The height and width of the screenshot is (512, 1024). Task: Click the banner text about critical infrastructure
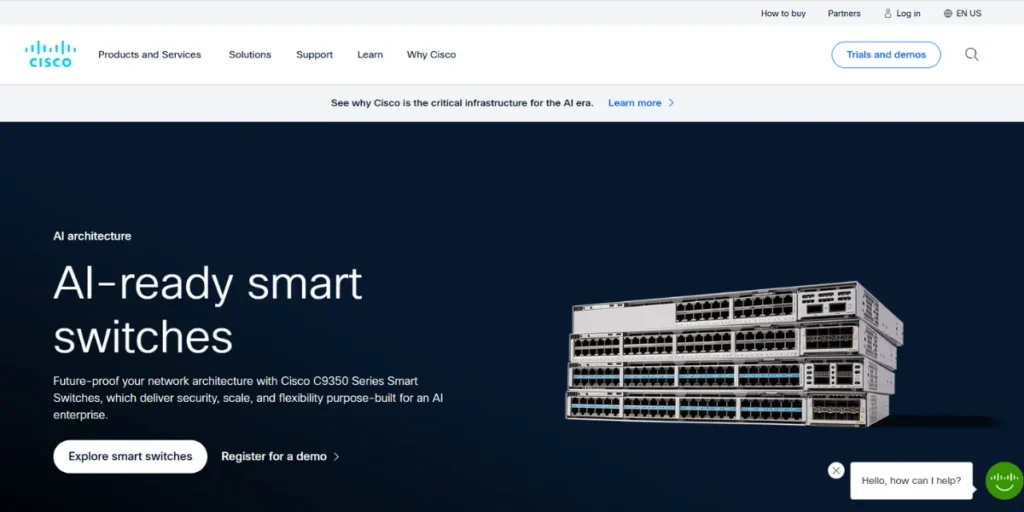tap(462, 103)
